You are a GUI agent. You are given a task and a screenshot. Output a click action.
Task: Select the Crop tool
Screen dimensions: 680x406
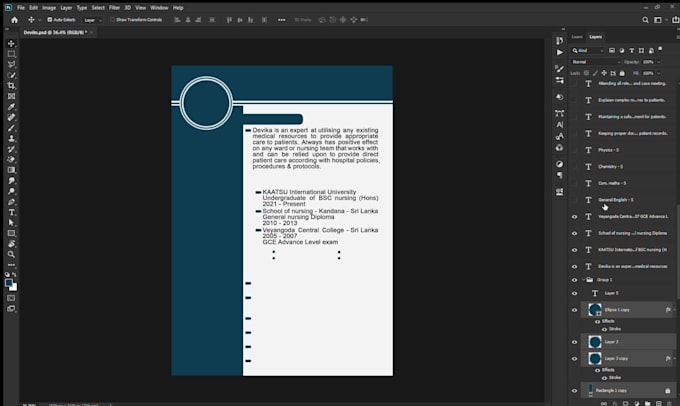click(11, 86)
